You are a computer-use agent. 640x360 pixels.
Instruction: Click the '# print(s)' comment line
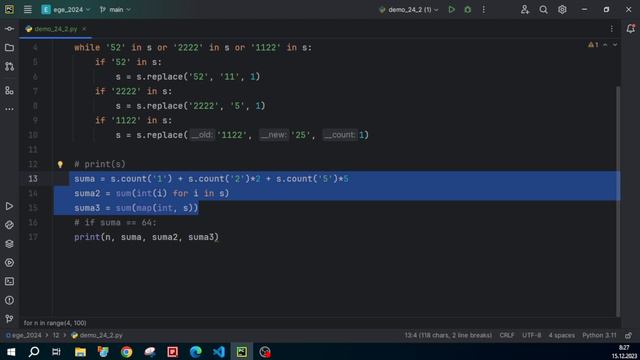(100, 164)
